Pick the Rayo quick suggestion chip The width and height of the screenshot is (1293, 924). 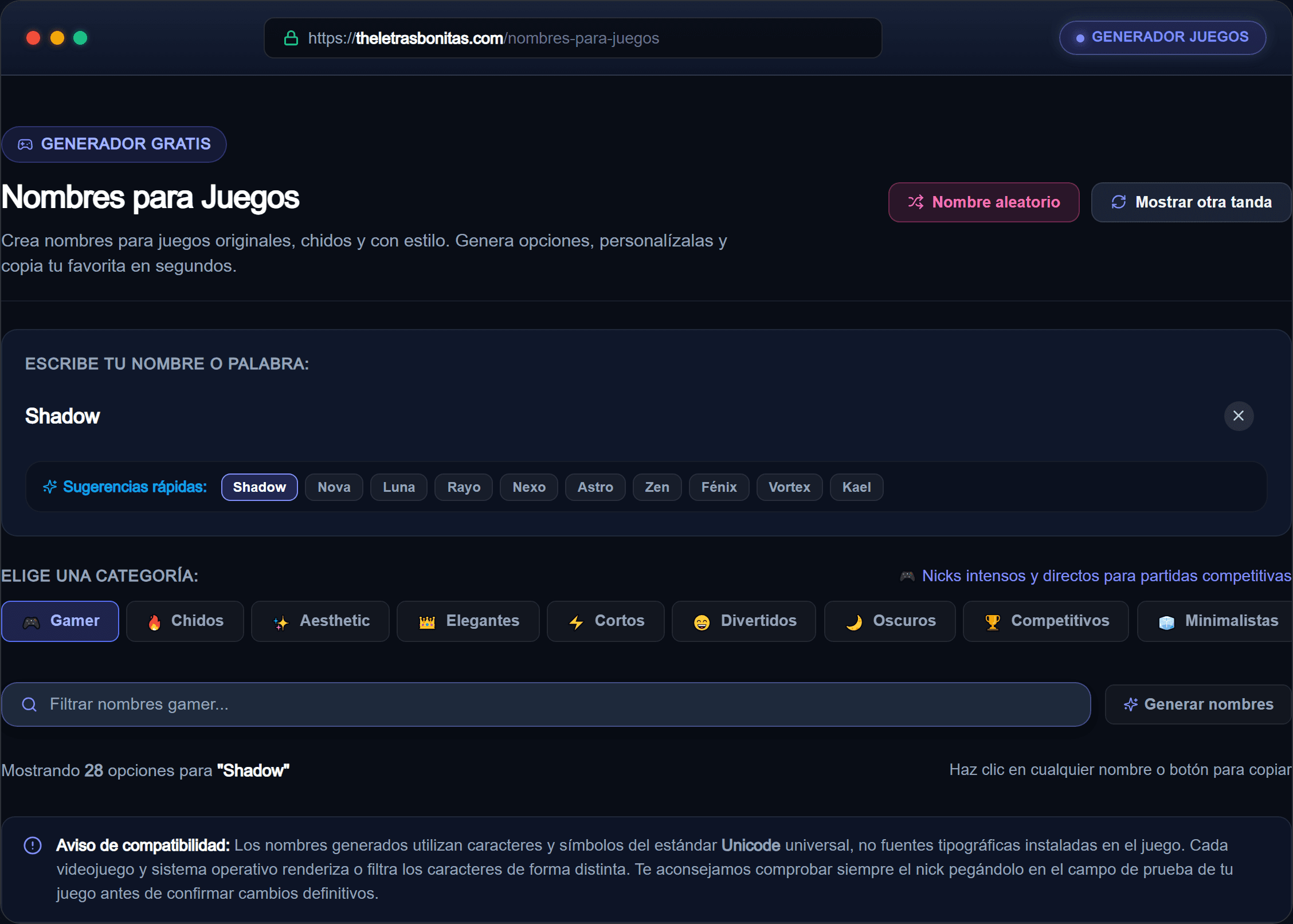click(464, 487)
